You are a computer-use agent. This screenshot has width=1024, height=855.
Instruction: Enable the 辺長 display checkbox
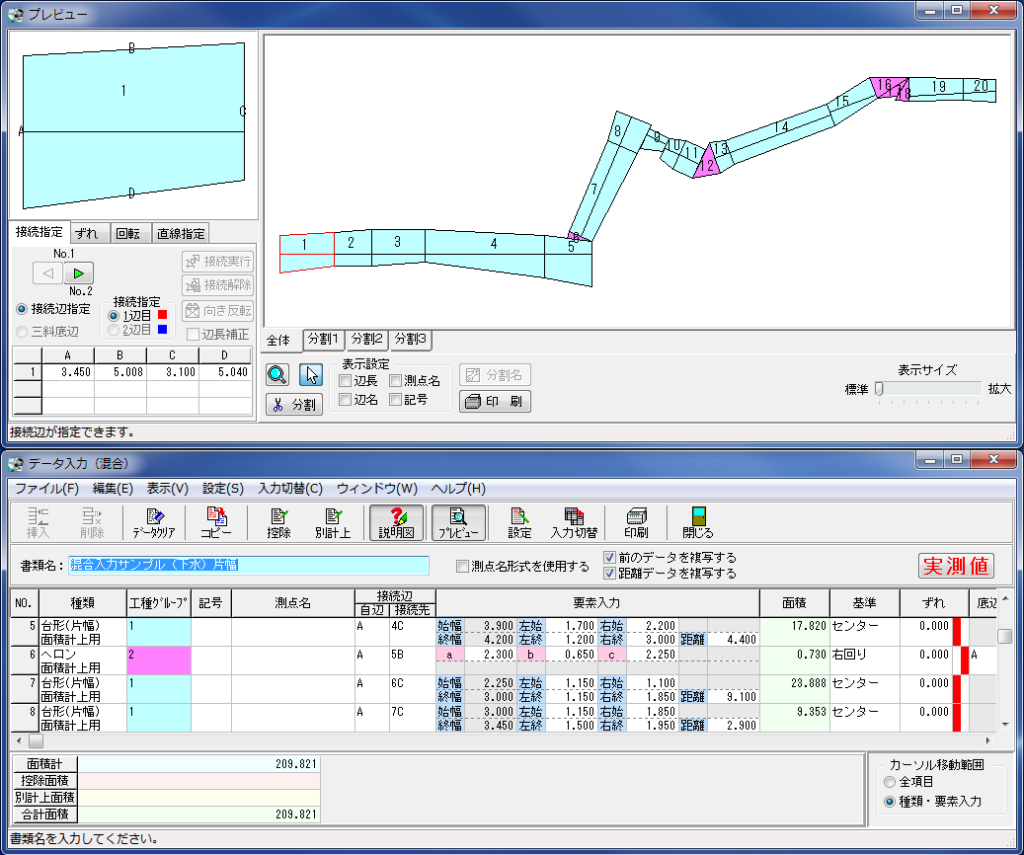point(345,381)
